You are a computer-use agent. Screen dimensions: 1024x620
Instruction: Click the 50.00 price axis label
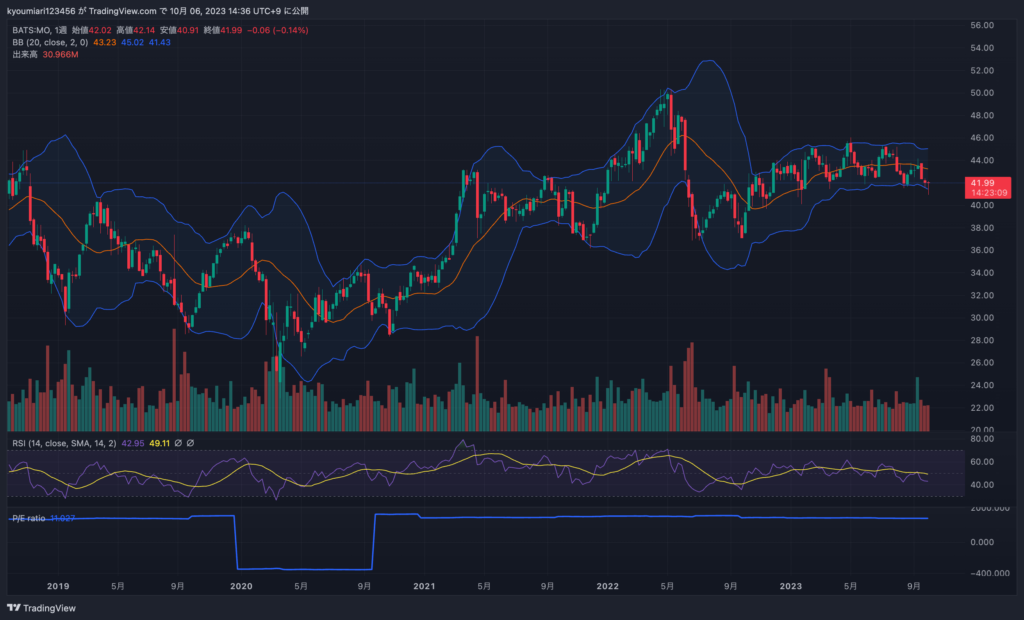(982, 93)
